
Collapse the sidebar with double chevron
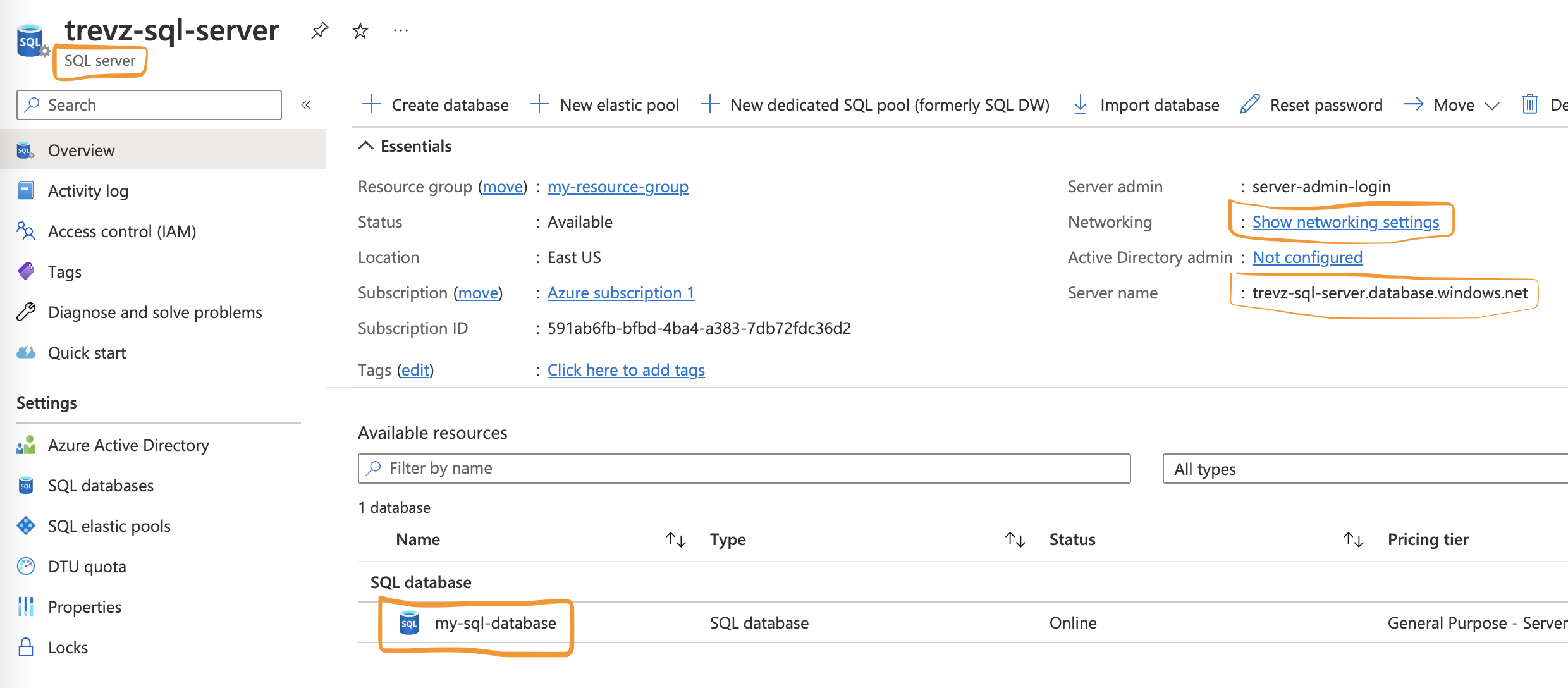pos(306,105)
